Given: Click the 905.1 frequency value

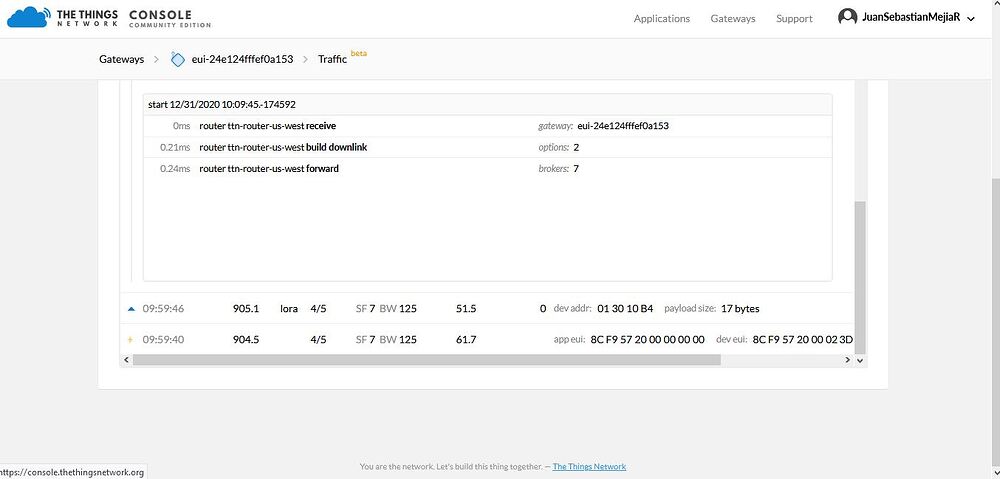Looking at the screenshot, I should coord(246,309).
